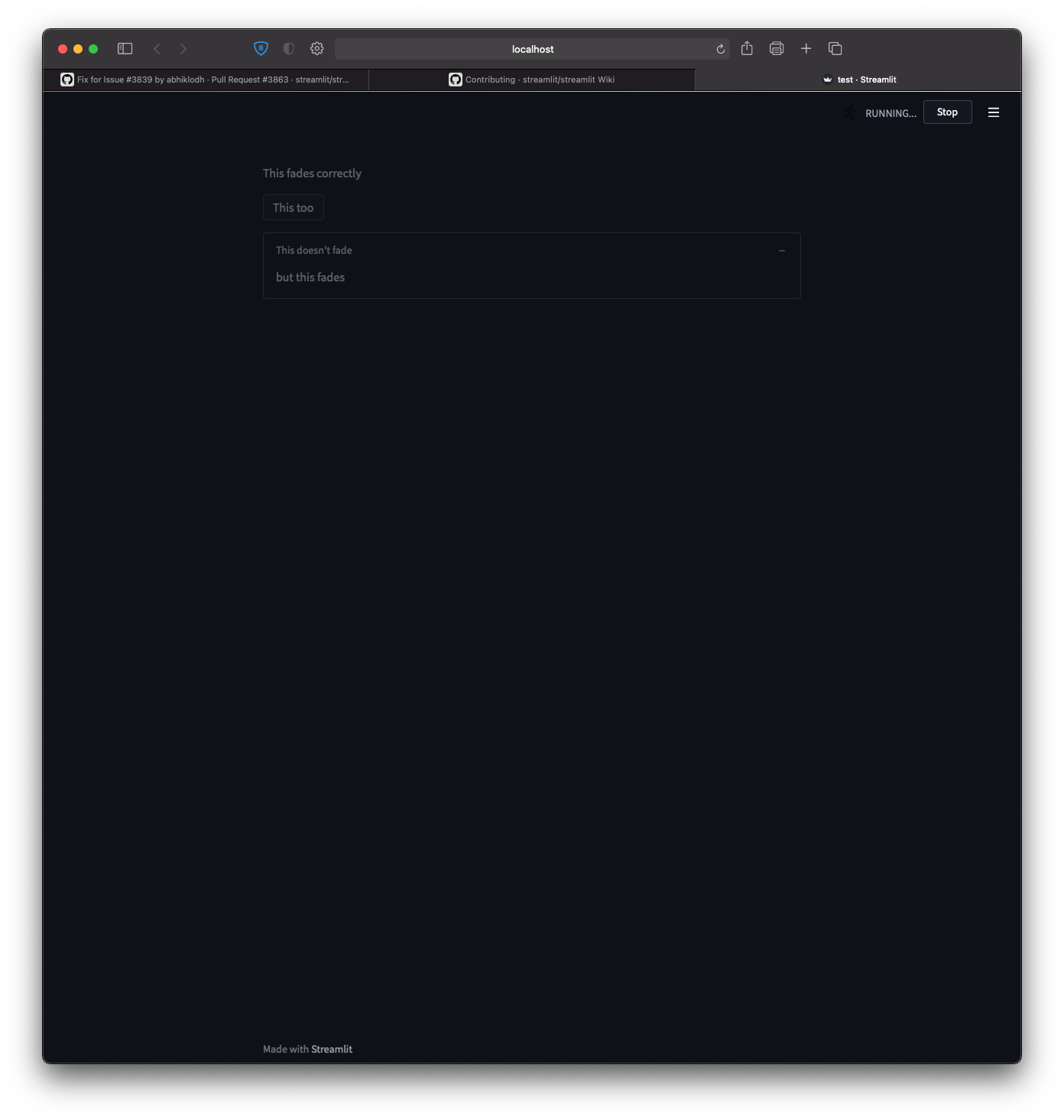This screenshot has height=1120, width=1064.
Task: Click the 'This too' button
Action: tap(293, 207)
